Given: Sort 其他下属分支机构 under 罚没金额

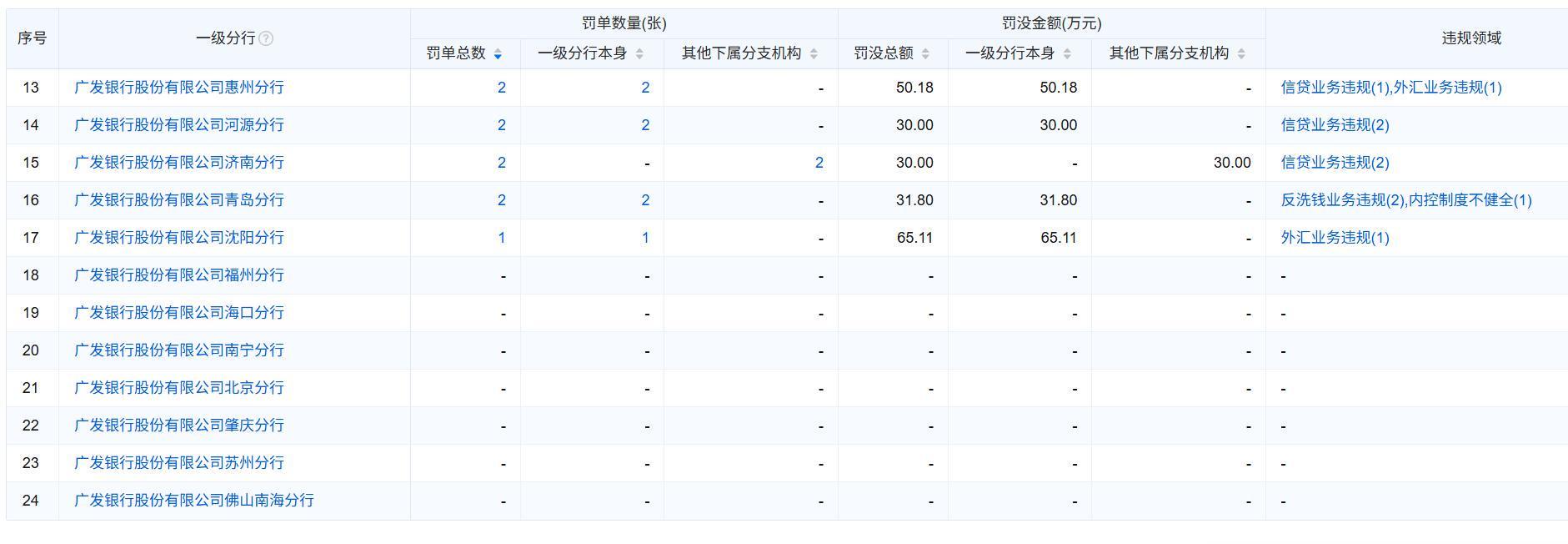Looking at the screenshot, I should (1241, 54).
